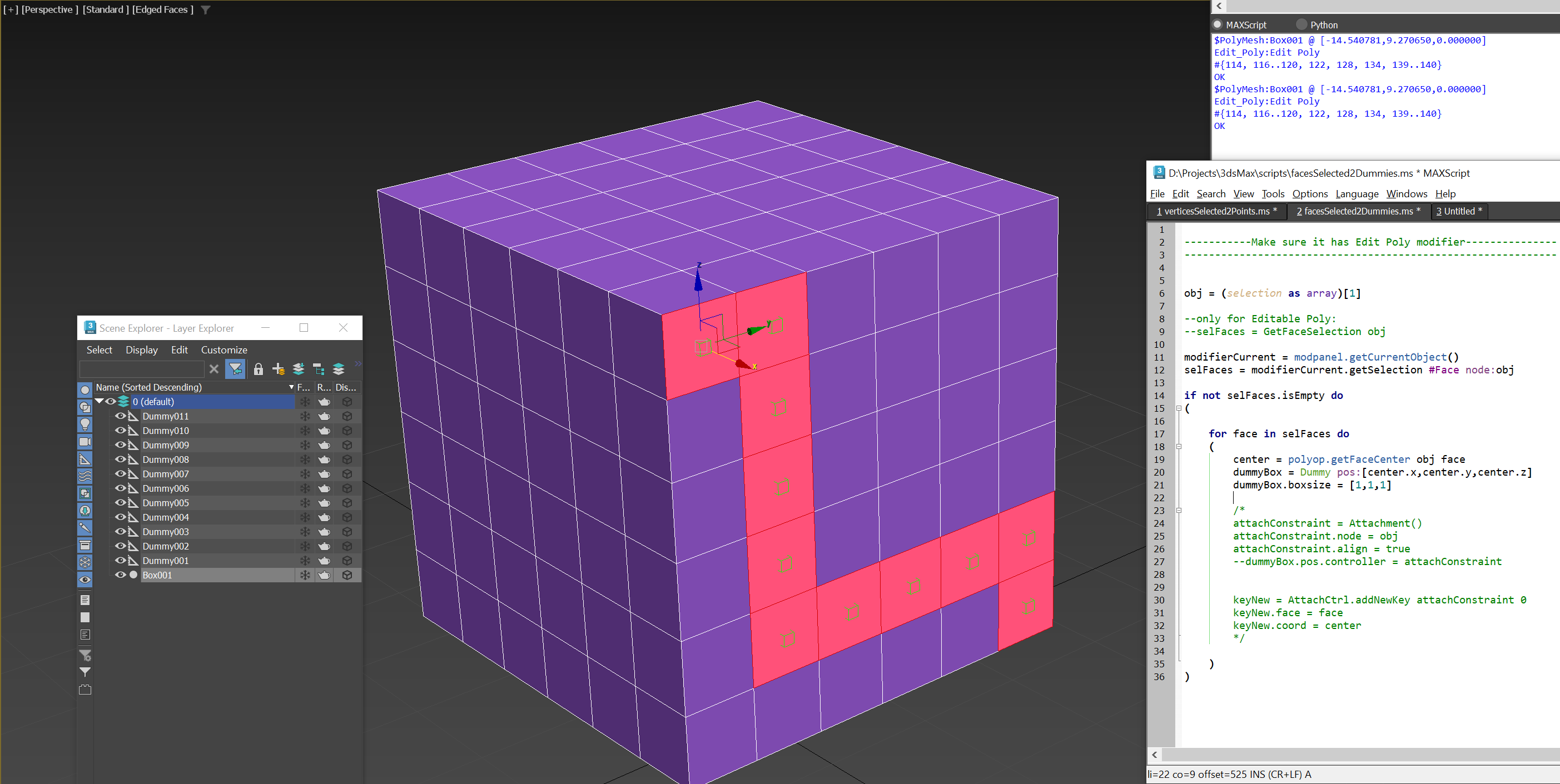Toggle Display Lights filter (lightbulb icon)
This screenshot has height=784, width=1560.
85,425
